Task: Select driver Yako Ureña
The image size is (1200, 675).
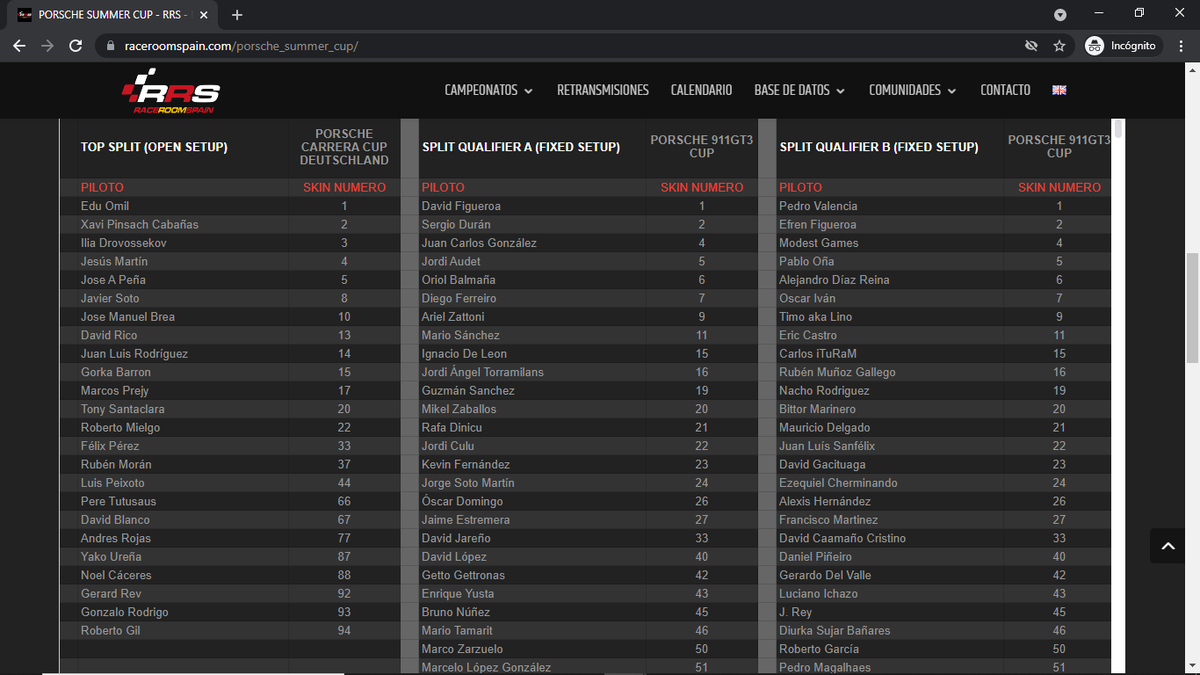Action: point(111,557)
